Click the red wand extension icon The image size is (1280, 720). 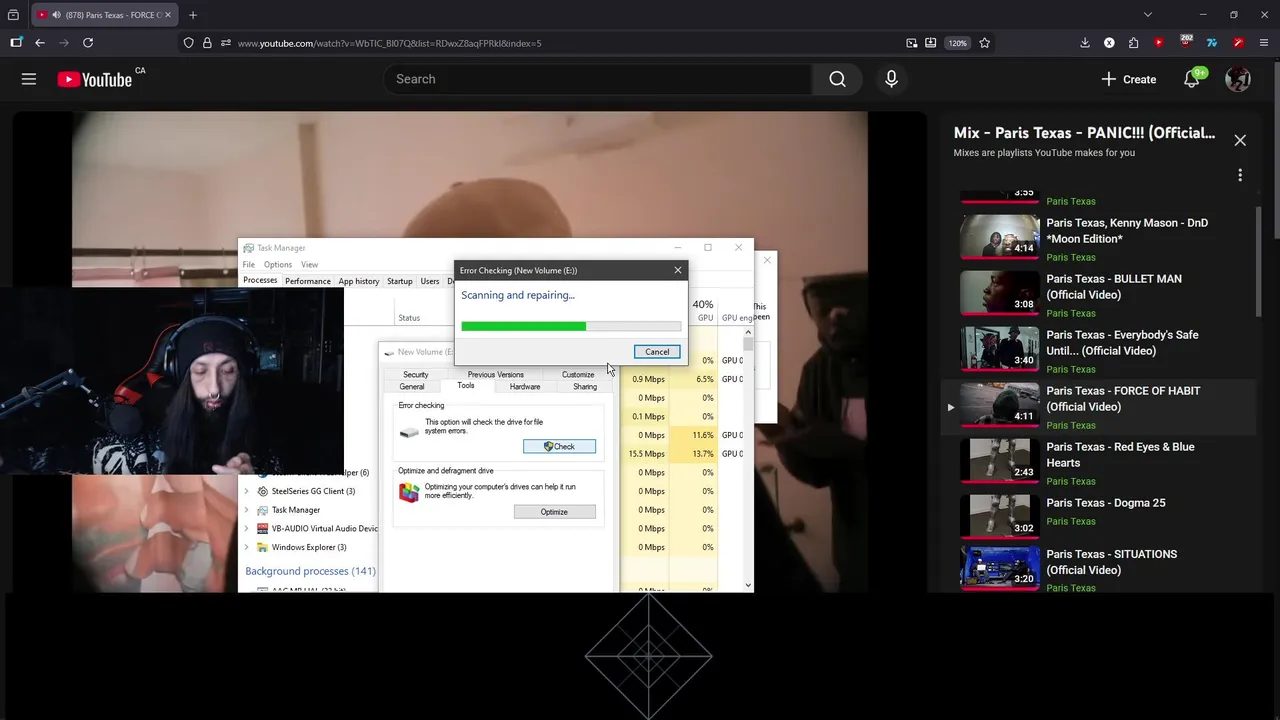1238,43
